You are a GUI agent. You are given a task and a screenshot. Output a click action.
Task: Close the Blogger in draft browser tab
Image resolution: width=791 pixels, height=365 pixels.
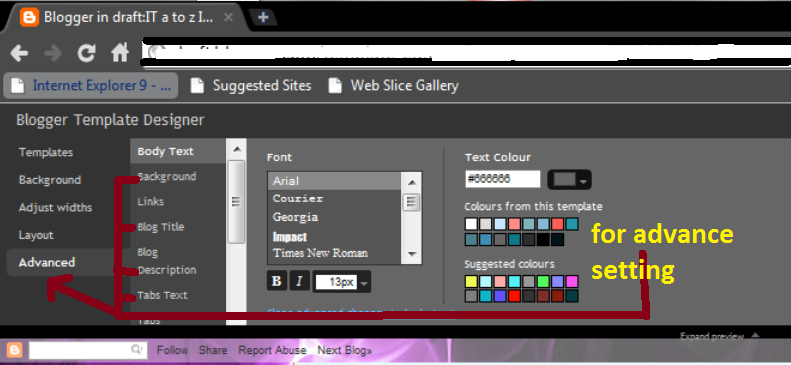point(228,18)
